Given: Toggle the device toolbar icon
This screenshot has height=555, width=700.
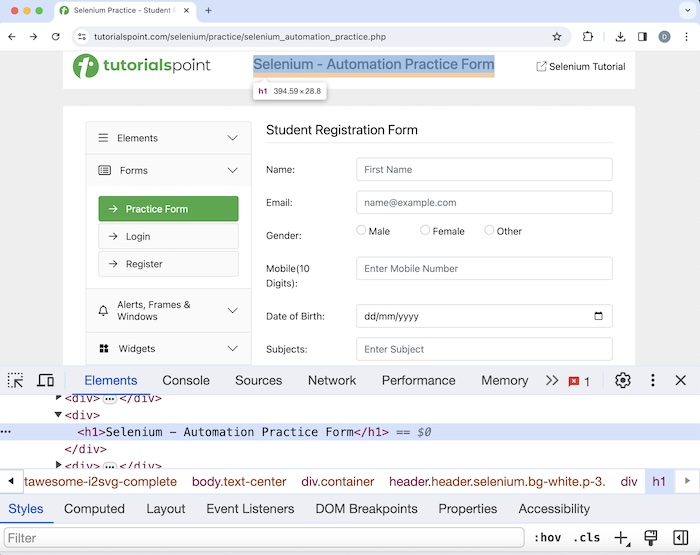Looking at the screenshot, I should click(45, 381).
